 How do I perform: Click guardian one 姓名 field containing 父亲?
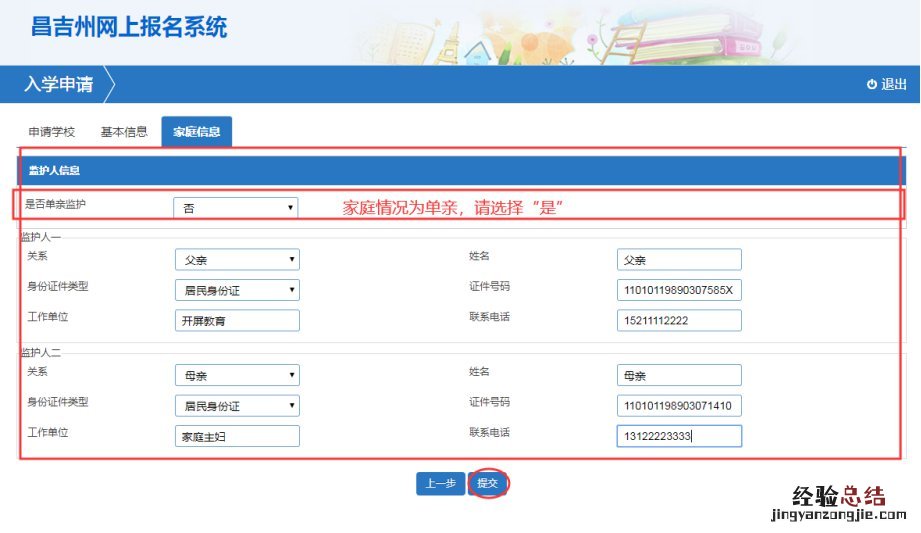tap(679, 260)
